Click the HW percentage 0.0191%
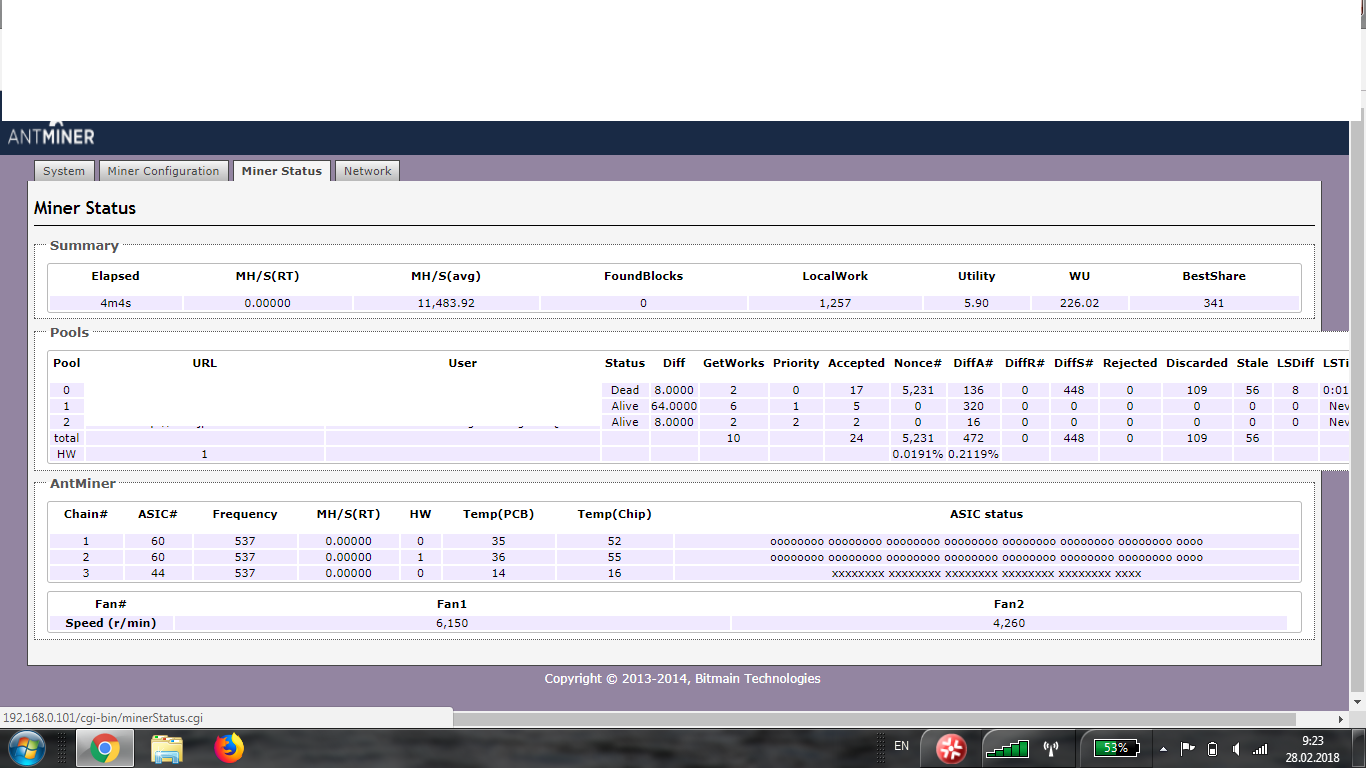This screenshot has height=768, width=1366. (x=917, y=454)
